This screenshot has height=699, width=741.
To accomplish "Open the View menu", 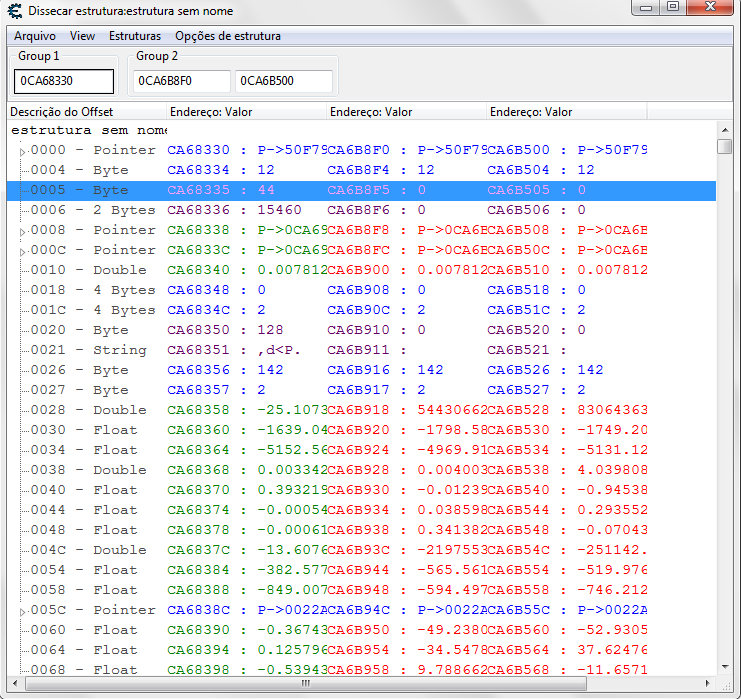I will click(x=82, y=36).
